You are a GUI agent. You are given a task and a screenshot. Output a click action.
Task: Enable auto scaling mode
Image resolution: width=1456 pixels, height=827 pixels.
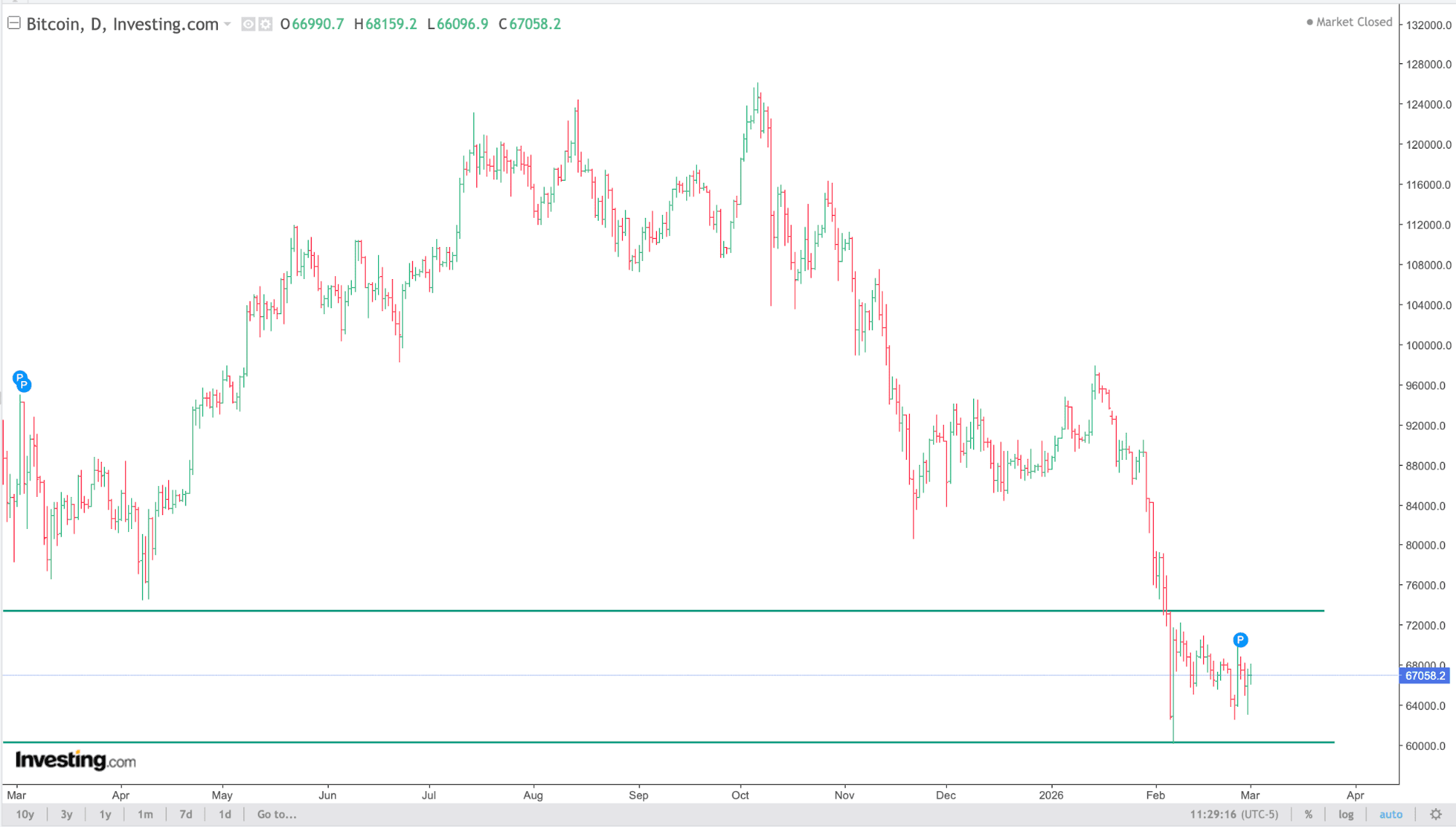tap(1391, 814)
